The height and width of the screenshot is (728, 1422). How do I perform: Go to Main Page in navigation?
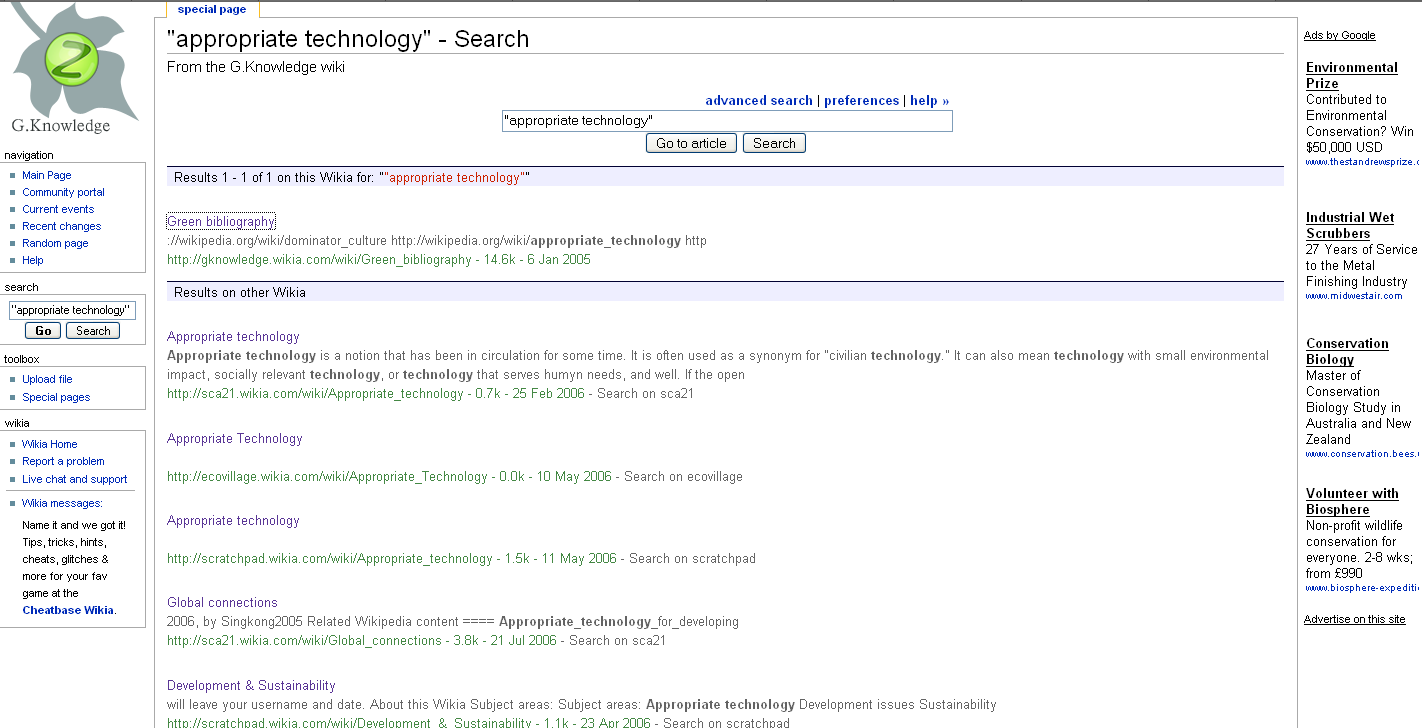(47, 175)
